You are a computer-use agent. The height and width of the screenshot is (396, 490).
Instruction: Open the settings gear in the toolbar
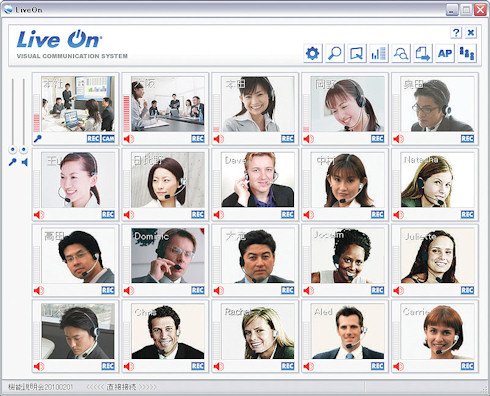point(313,53)
